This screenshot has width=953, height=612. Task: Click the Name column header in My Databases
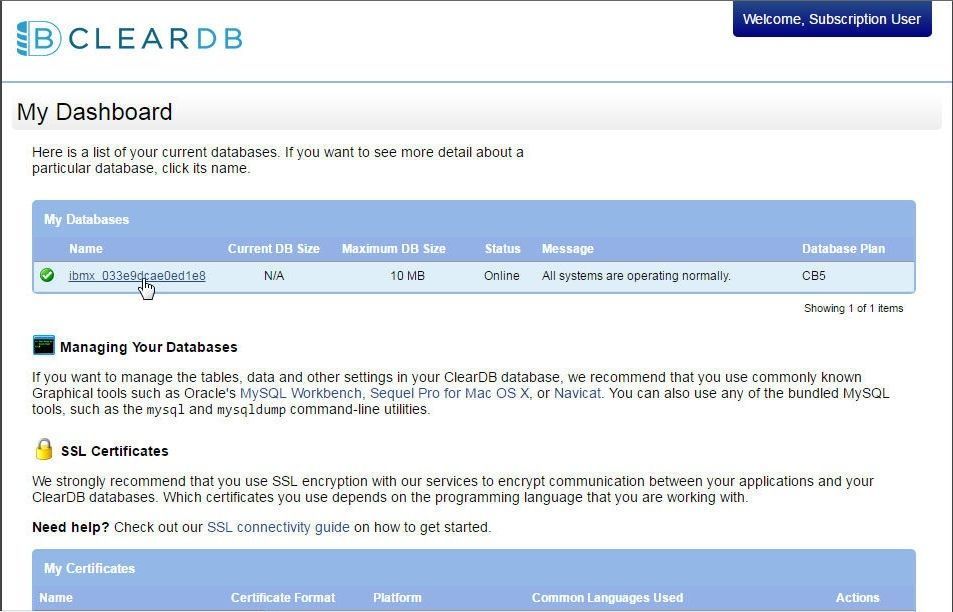coord(86,249)
